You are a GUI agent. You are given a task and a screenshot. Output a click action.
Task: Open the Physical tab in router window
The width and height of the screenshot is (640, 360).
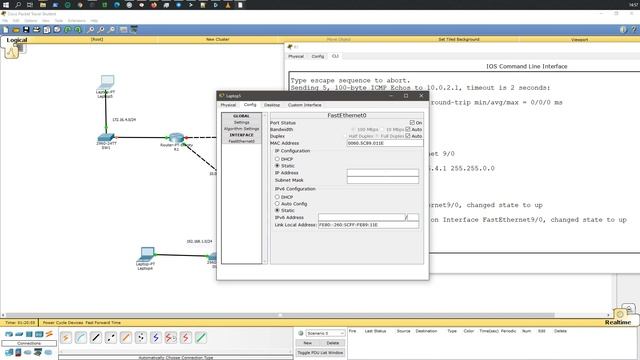pyautogui.click(x=296, y=56)
